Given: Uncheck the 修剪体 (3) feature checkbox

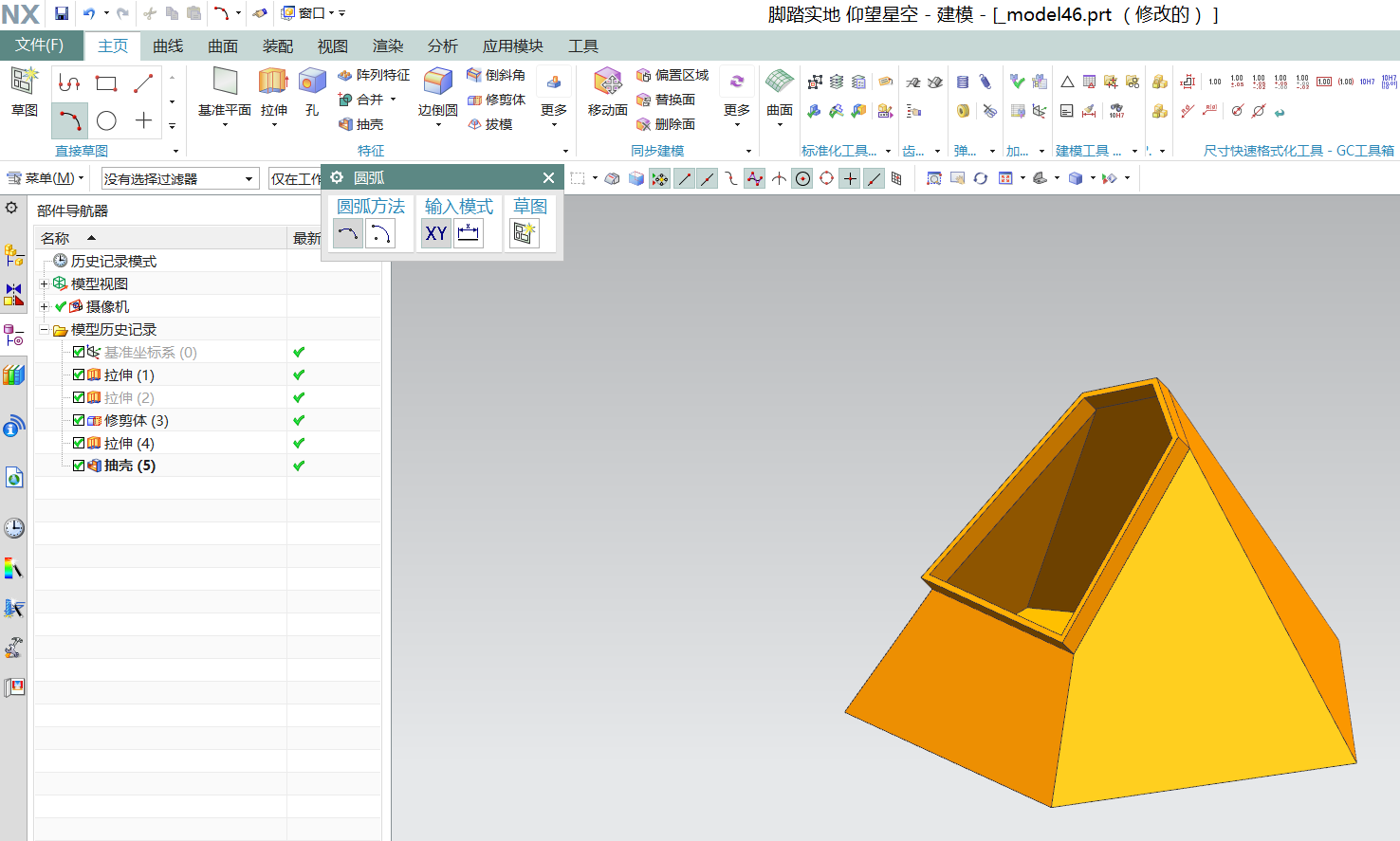Looking at the screenshot, I should (79, 420).
